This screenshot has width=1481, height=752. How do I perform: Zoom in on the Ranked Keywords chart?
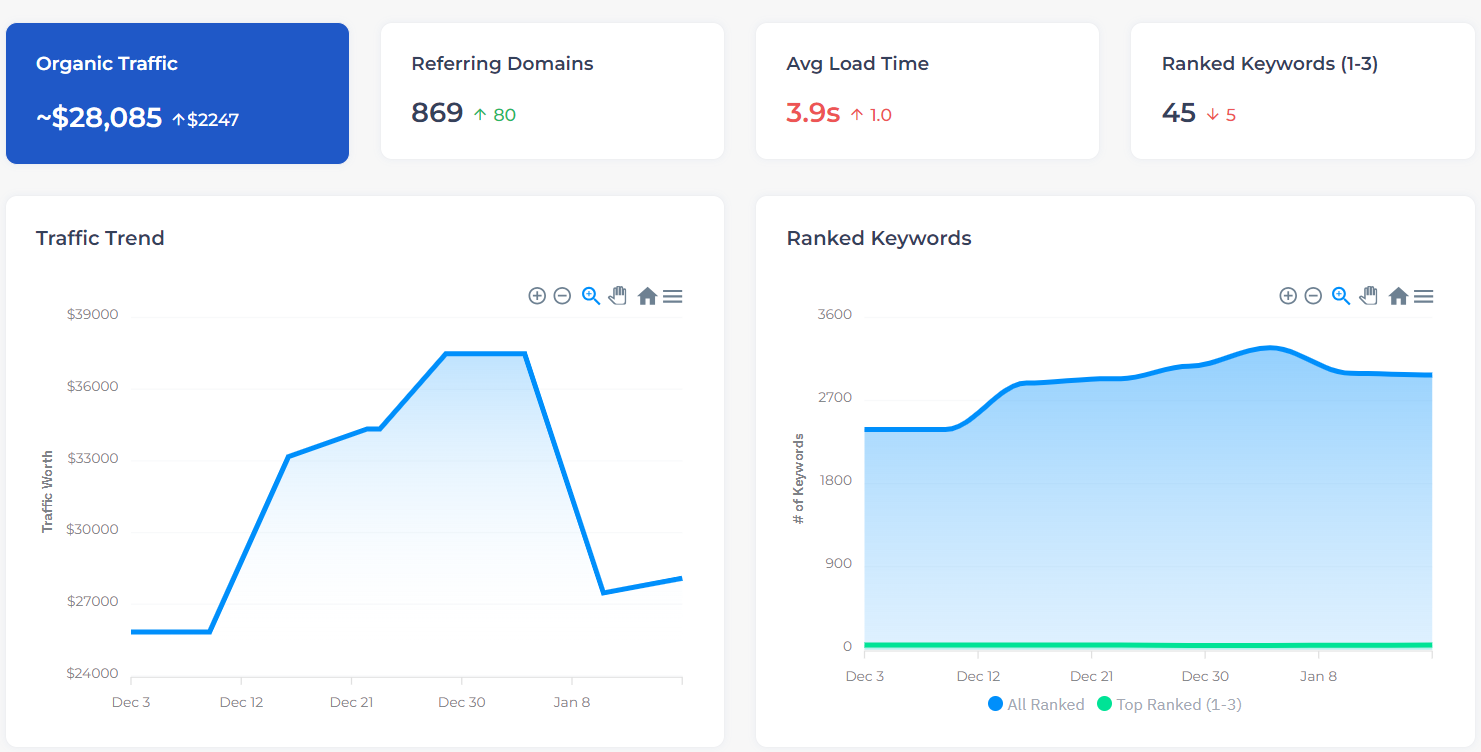1288,296
